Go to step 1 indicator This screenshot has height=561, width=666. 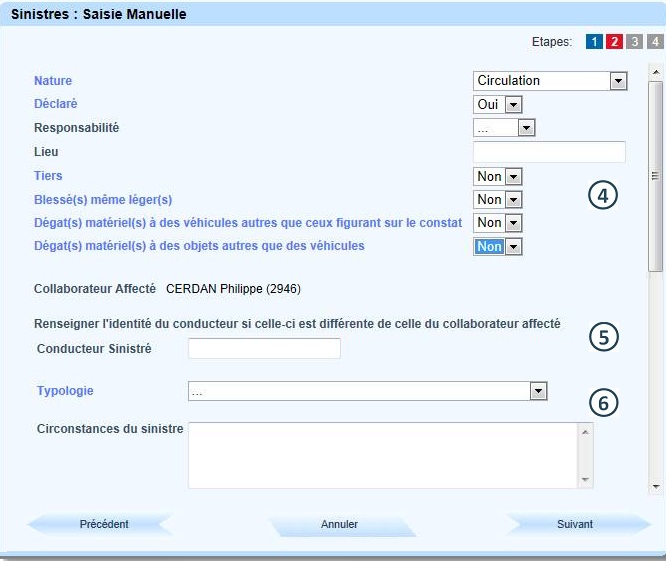point(594,42)
